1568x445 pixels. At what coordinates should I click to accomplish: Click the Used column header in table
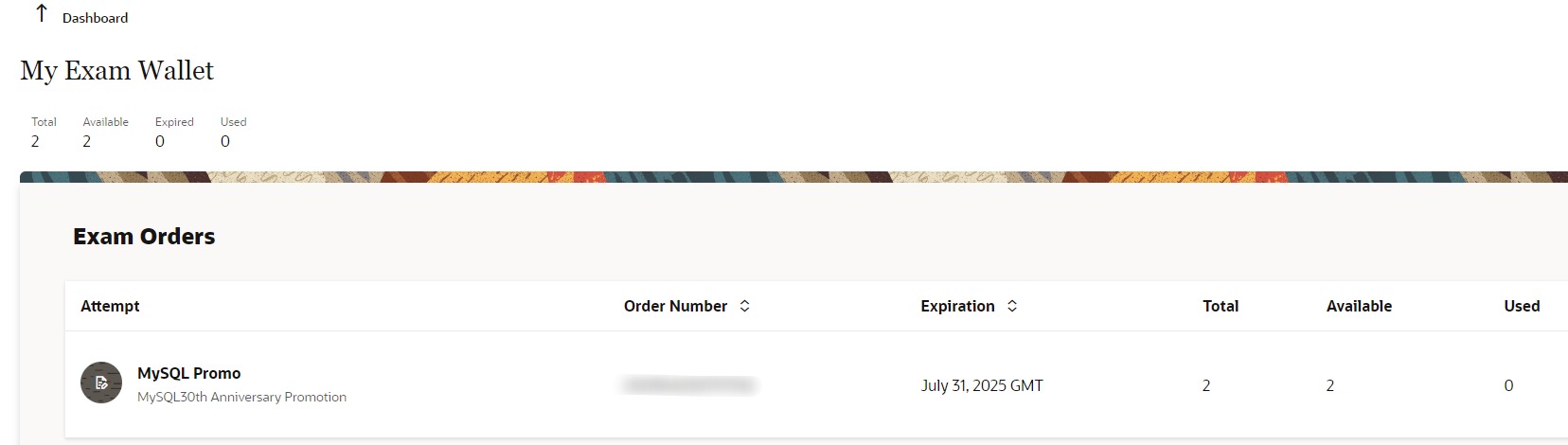1522,306
